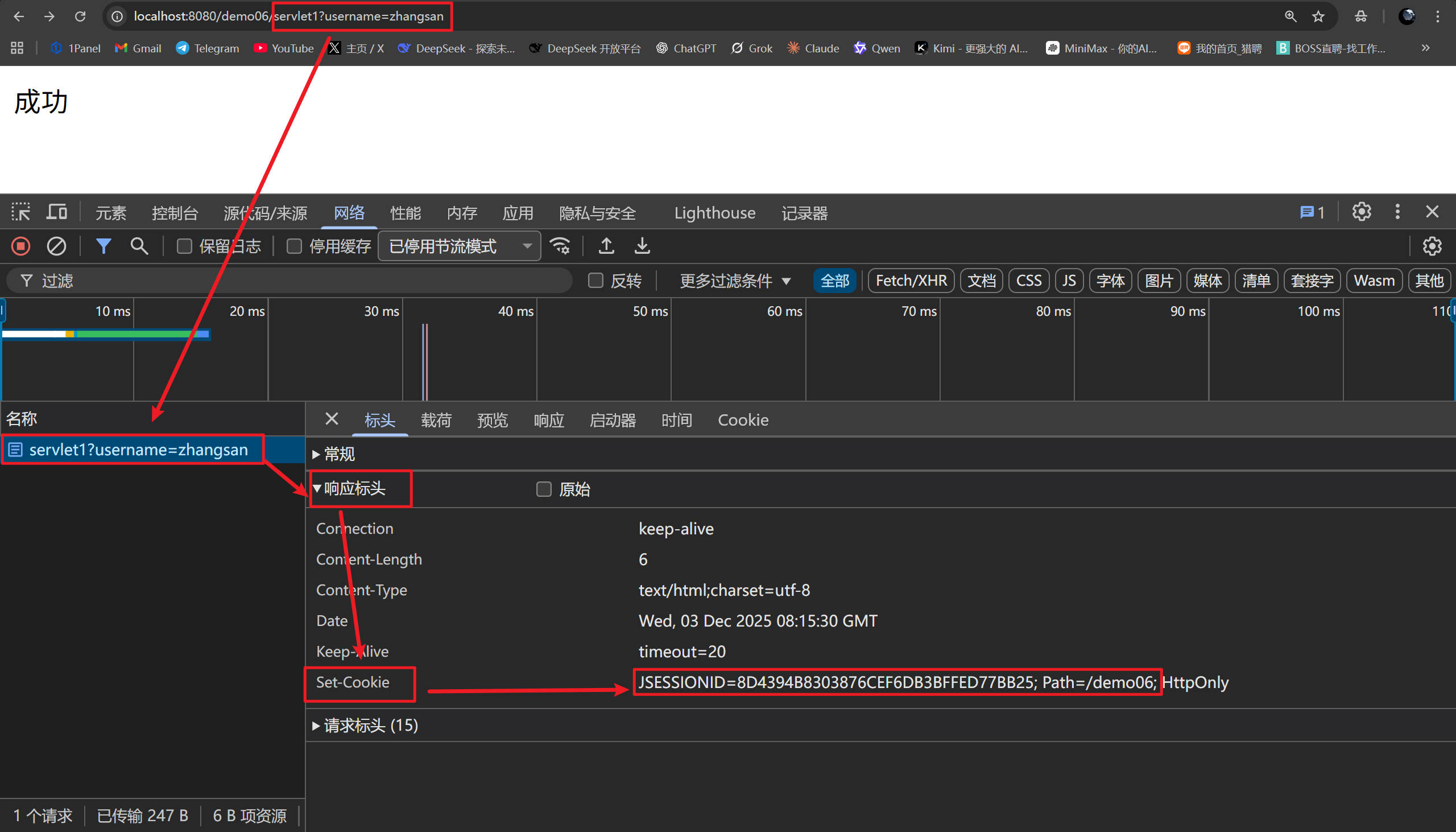Open network conditions settings
This screenshot has width=1456, height=832.
(x=560, y=246)
